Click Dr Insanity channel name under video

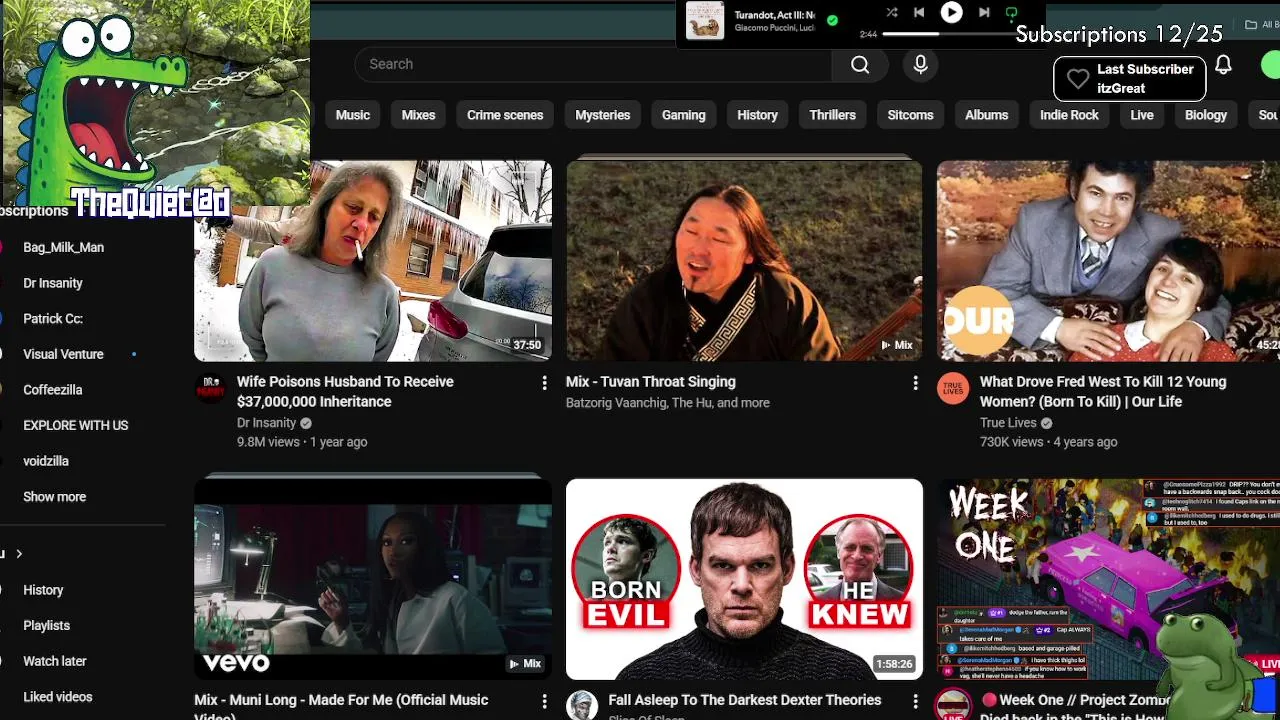pos(266,423)
